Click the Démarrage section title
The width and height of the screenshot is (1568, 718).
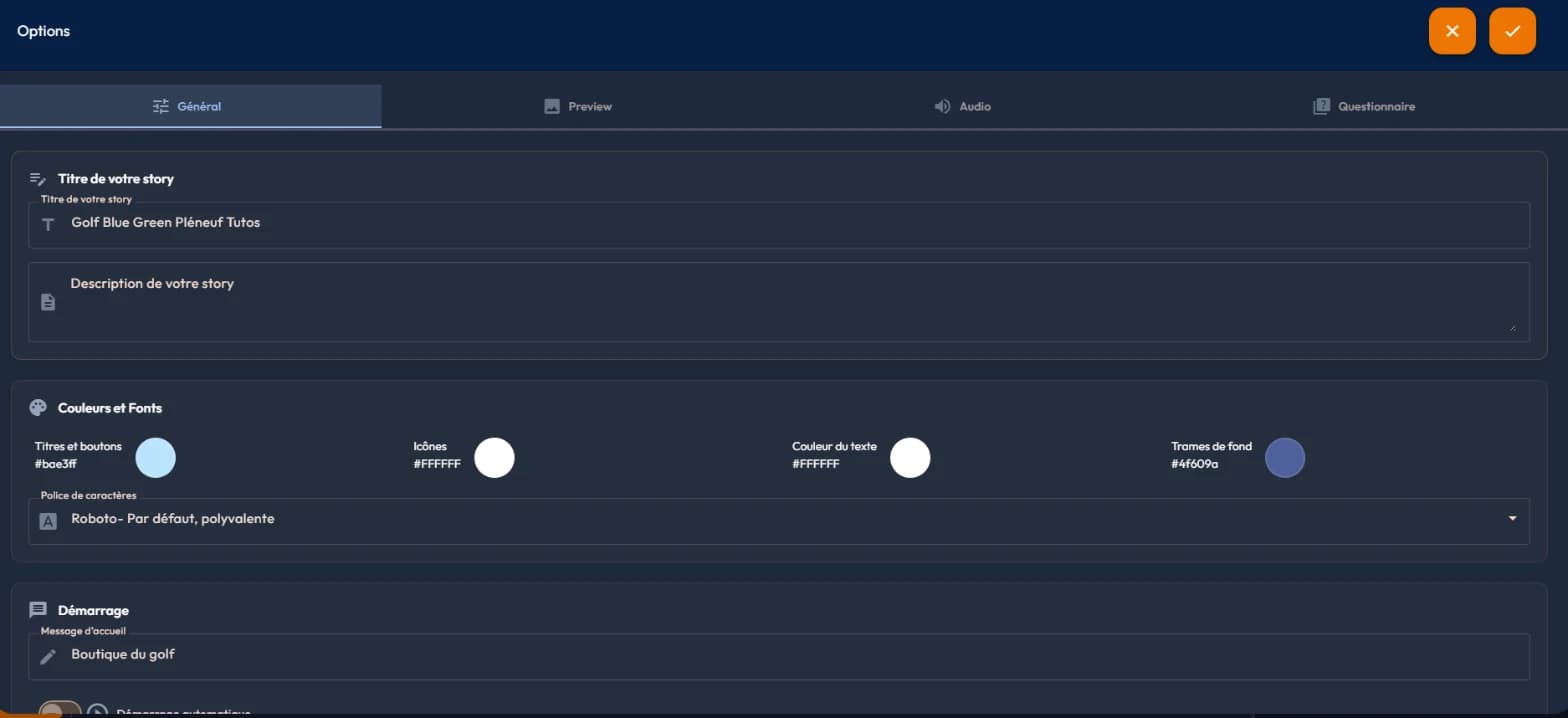(x=93, y=610)
